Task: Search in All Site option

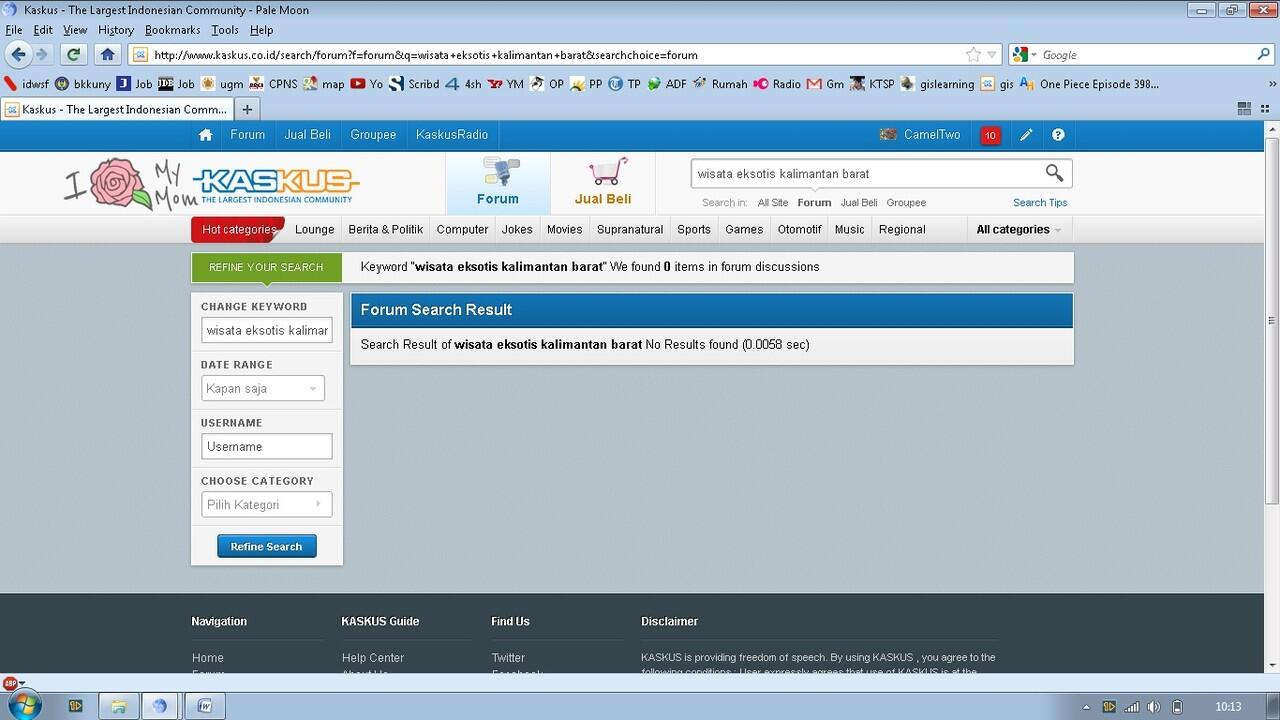Action: [x=773, y=202]
